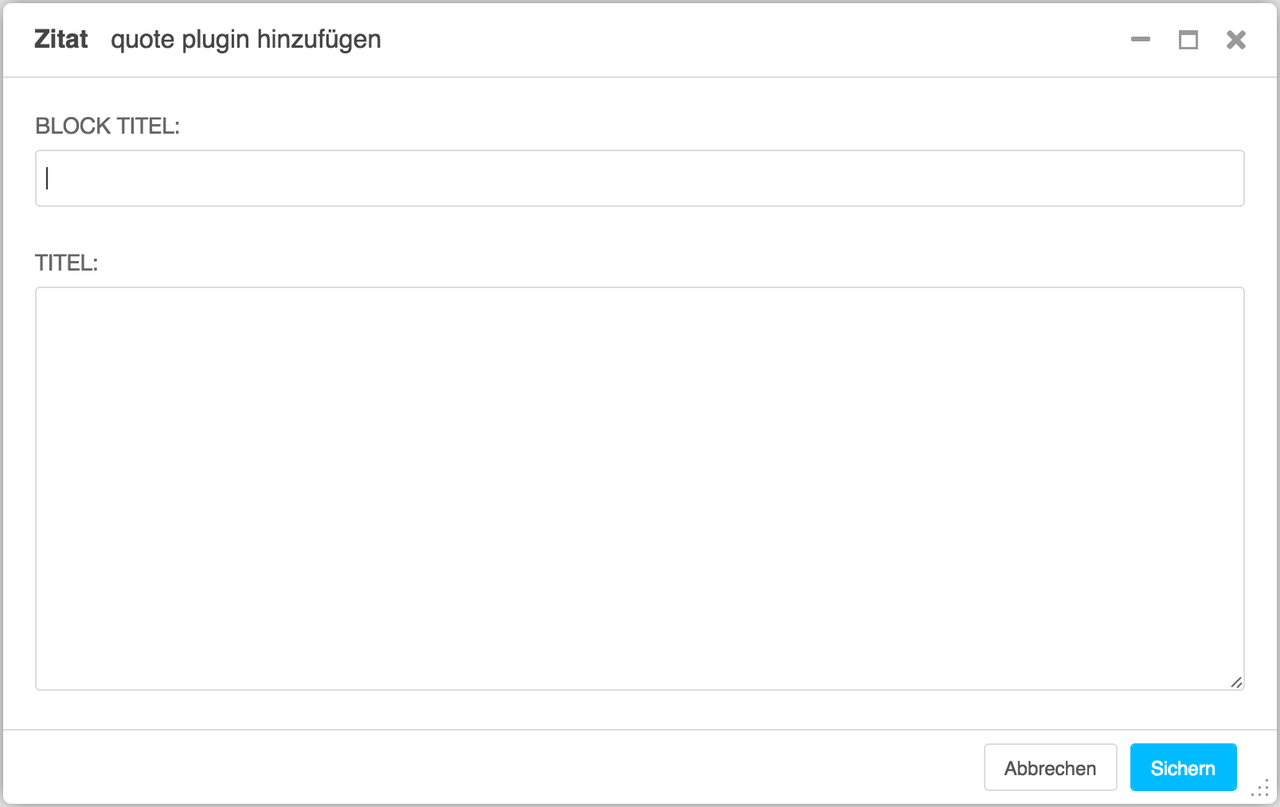1280x807 pixels.
Task: Click the blue Sichern button
Action: tap(1183, 768)
